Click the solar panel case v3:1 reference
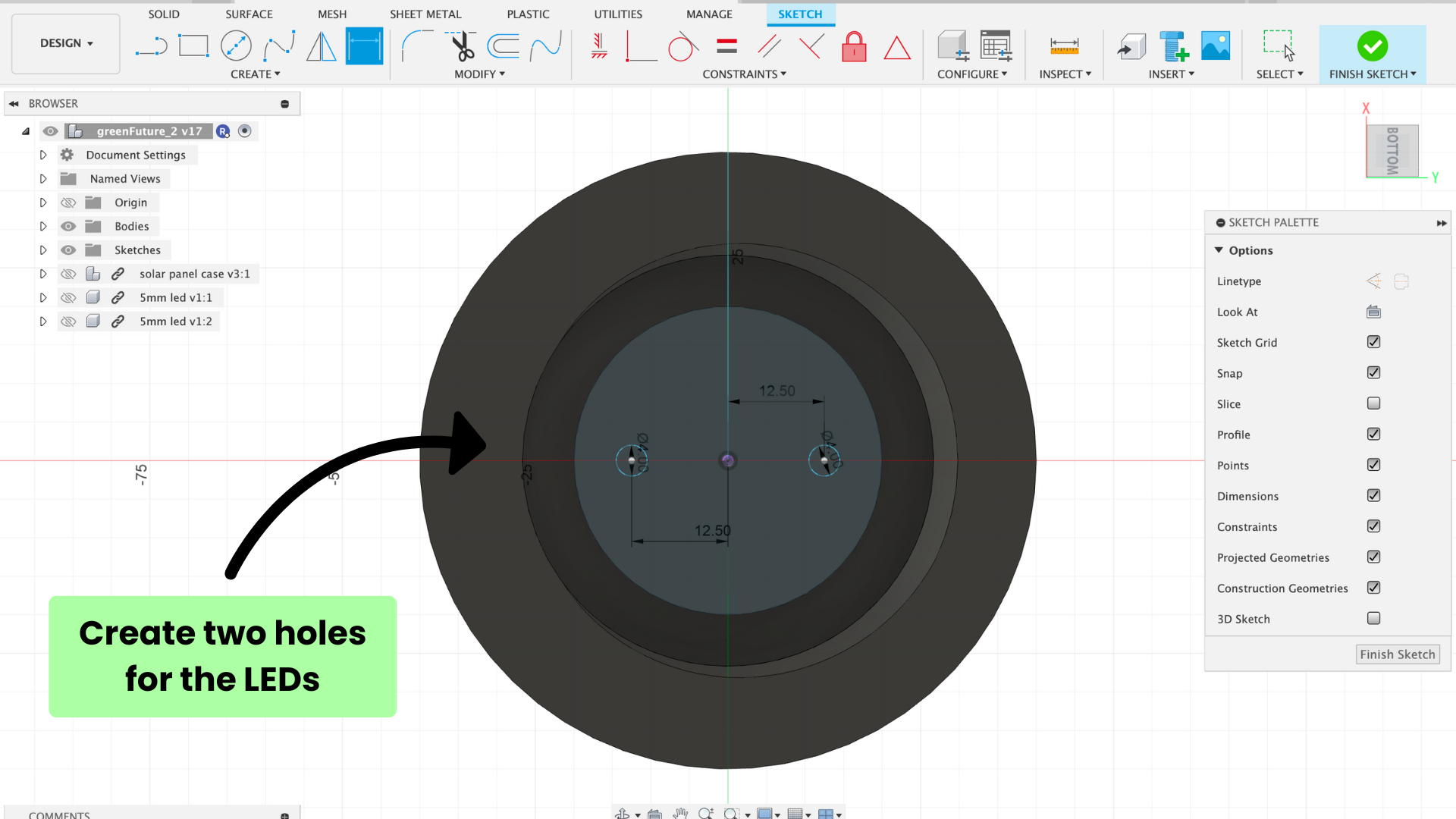The width and height of the screenshot is (1456, 819). [196, 273]
